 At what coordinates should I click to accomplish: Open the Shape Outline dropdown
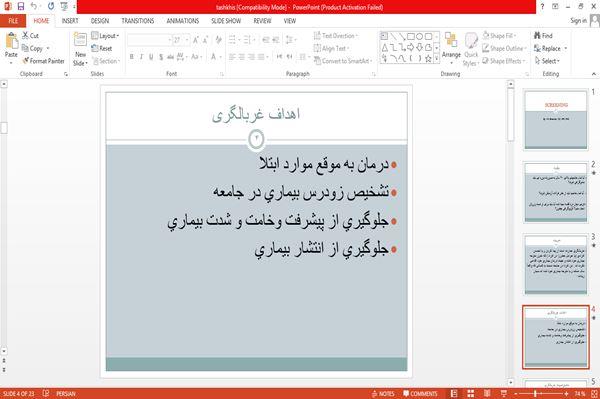pyautogui.click(x=504, y=48)
